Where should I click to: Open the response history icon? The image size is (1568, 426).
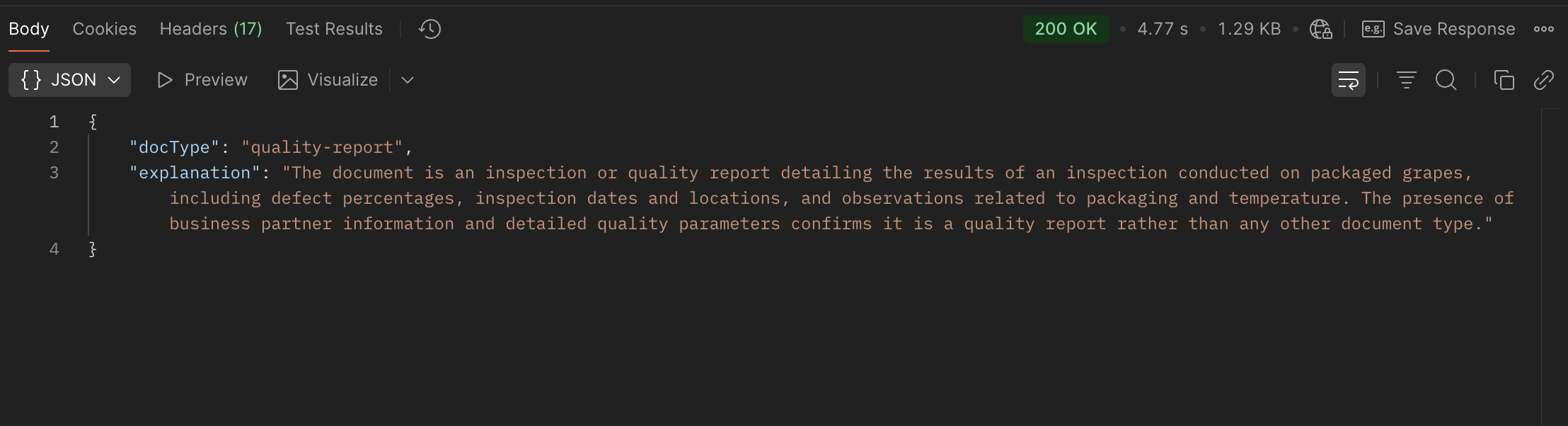pyautogui.click(x=430, y=29)
